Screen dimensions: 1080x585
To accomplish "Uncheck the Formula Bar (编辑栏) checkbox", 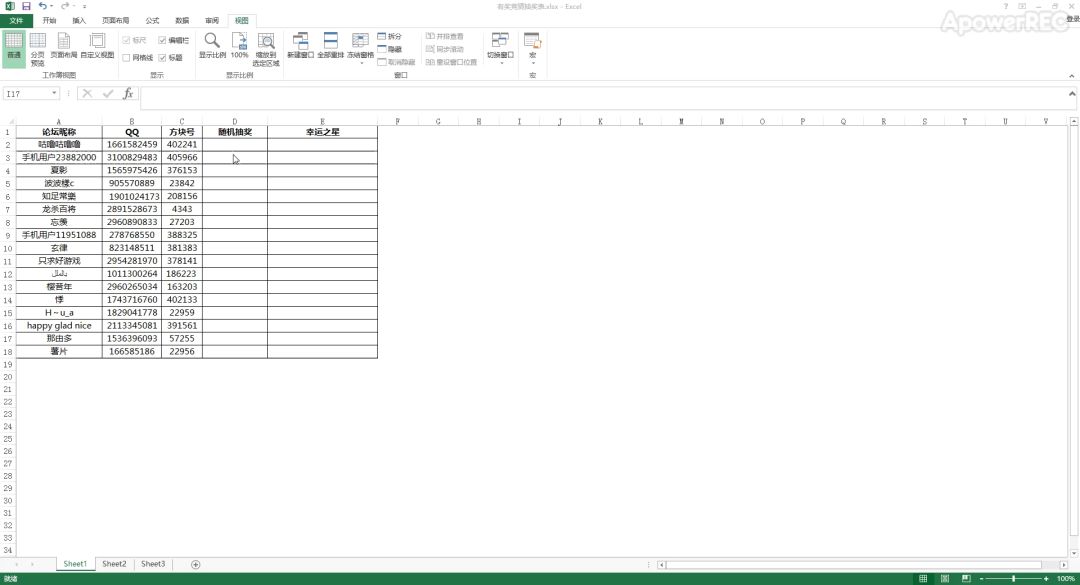I will coord(163,40).
